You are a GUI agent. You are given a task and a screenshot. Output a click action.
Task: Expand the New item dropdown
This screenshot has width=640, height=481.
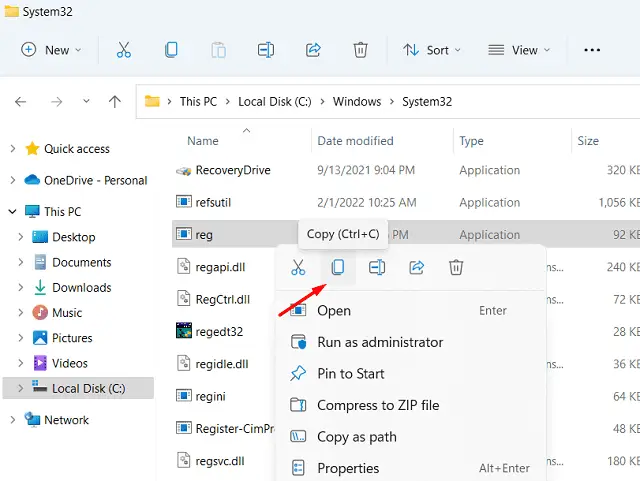[52, 50]
